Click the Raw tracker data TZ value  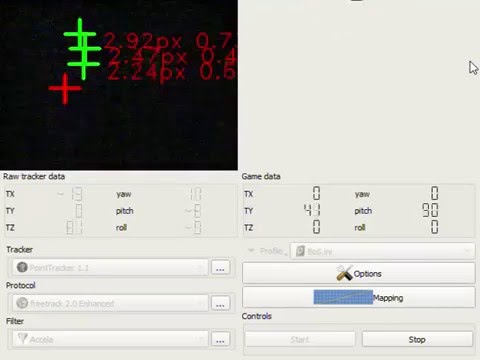pos(74,228)
